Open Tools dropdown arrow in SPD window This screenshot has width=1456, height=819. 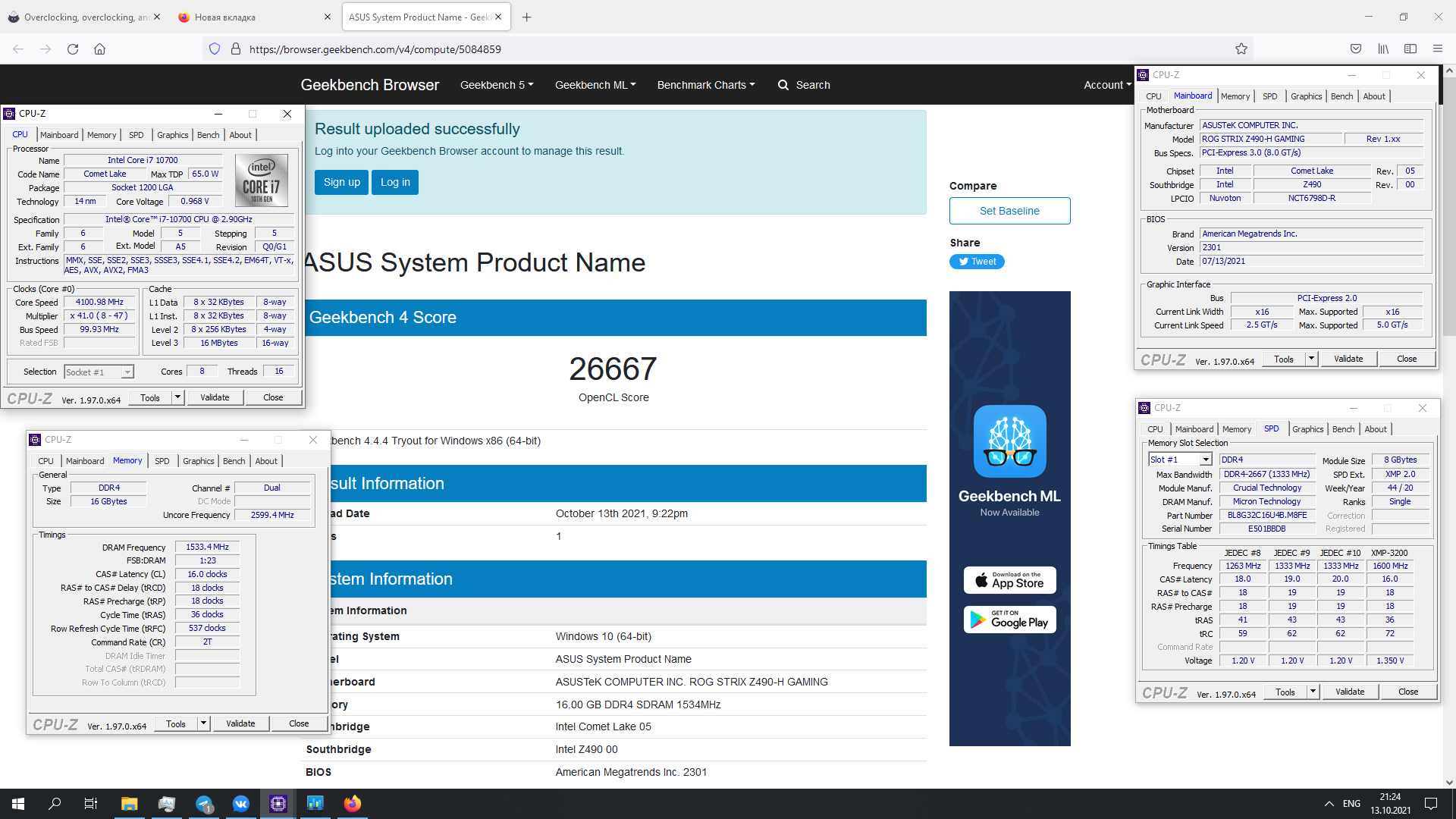tap(1313, 692)
